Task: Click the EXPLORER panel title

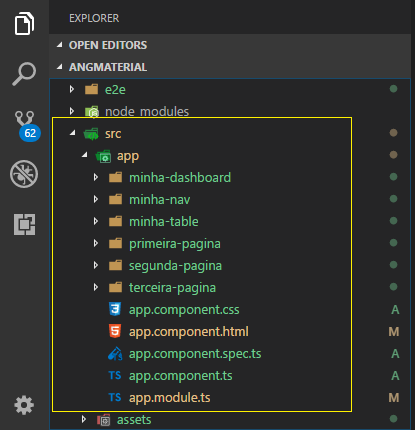Action: point(94,18)
